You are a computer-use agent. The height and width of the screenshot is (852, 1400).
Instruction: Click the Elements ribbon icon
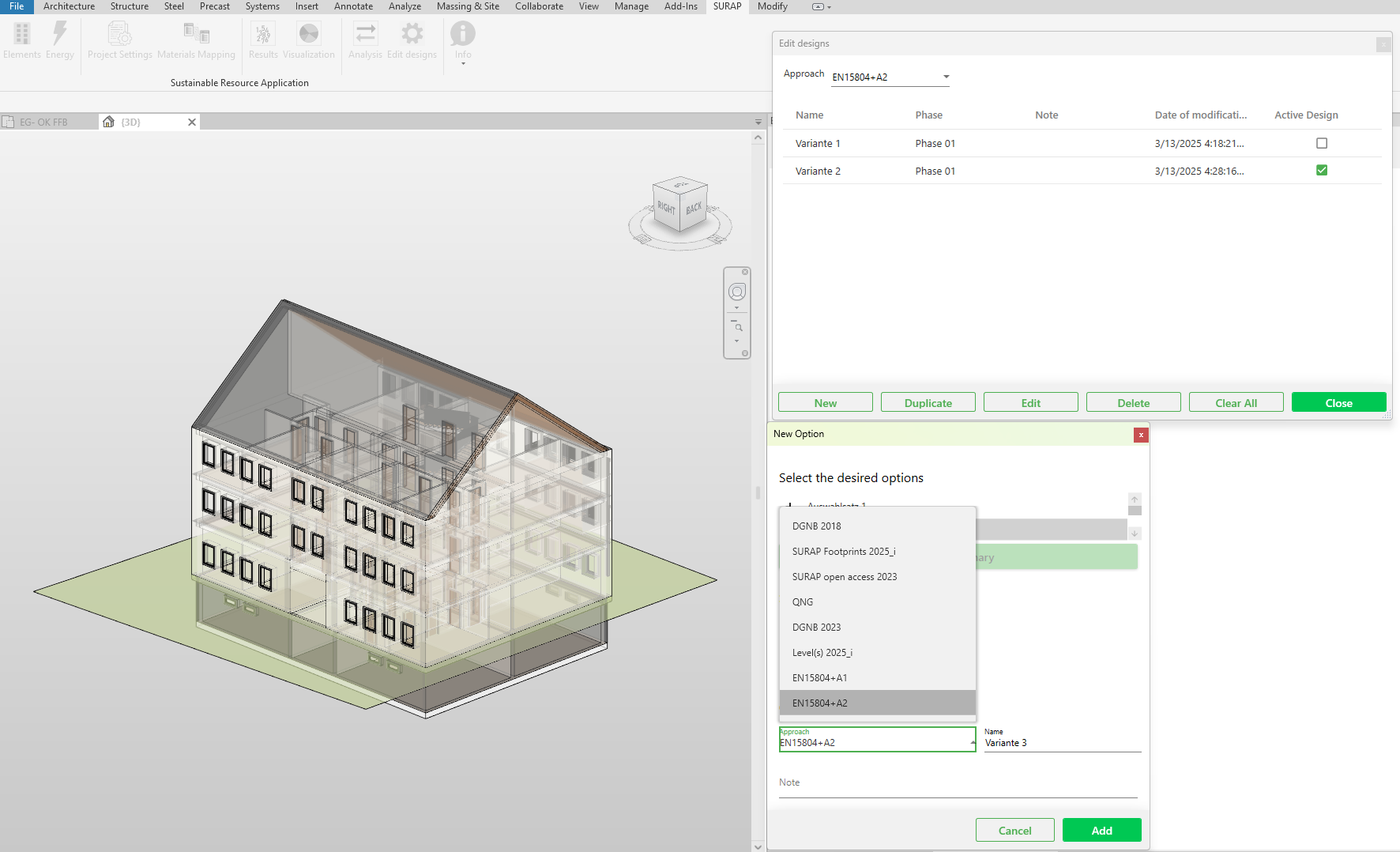[22, 40]
